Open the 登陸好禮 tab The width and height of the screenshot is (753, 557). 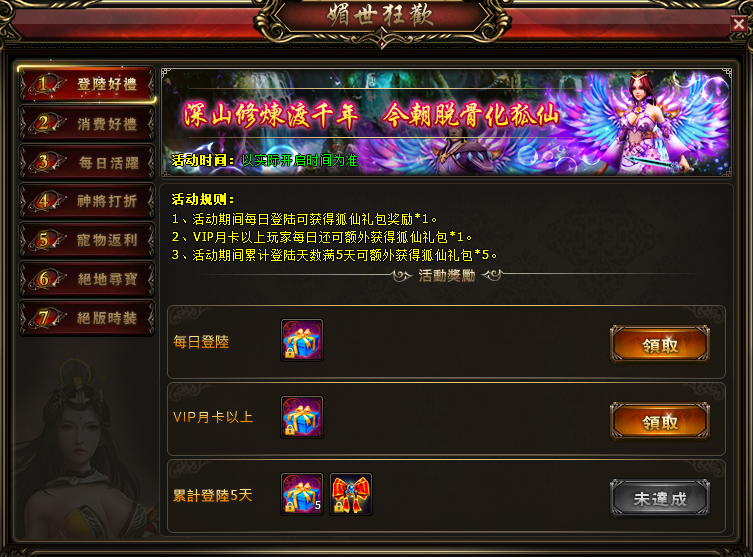coord(87,85)
